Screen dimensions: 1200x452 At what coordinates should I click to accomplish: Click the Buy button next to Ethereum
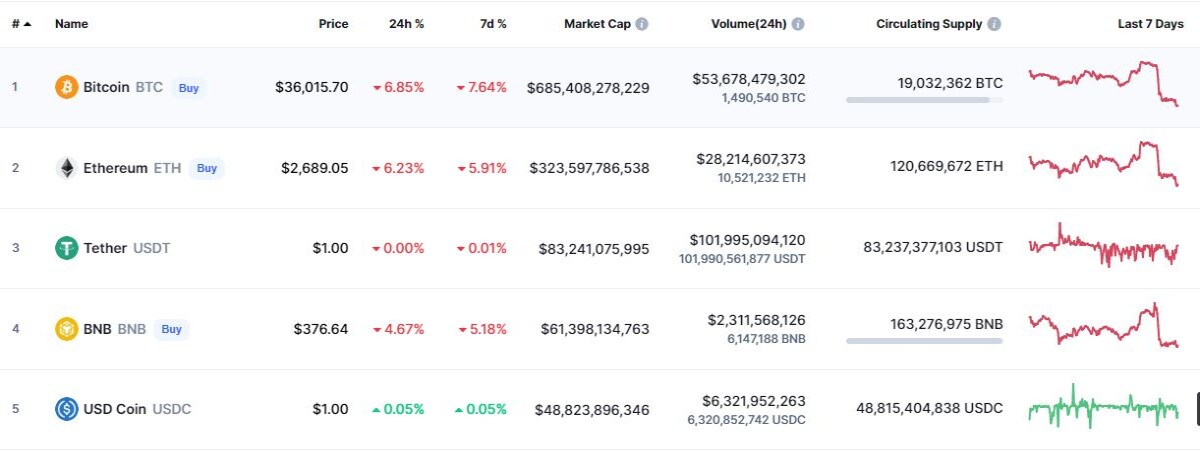(207, 168)
